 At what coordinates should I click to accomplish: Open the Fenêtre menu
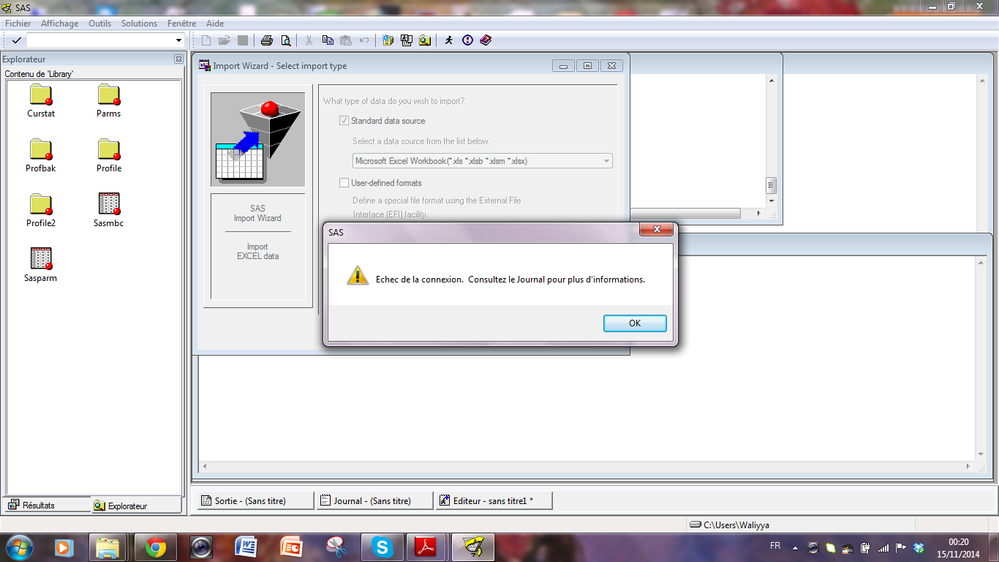[x=182, y=24]
